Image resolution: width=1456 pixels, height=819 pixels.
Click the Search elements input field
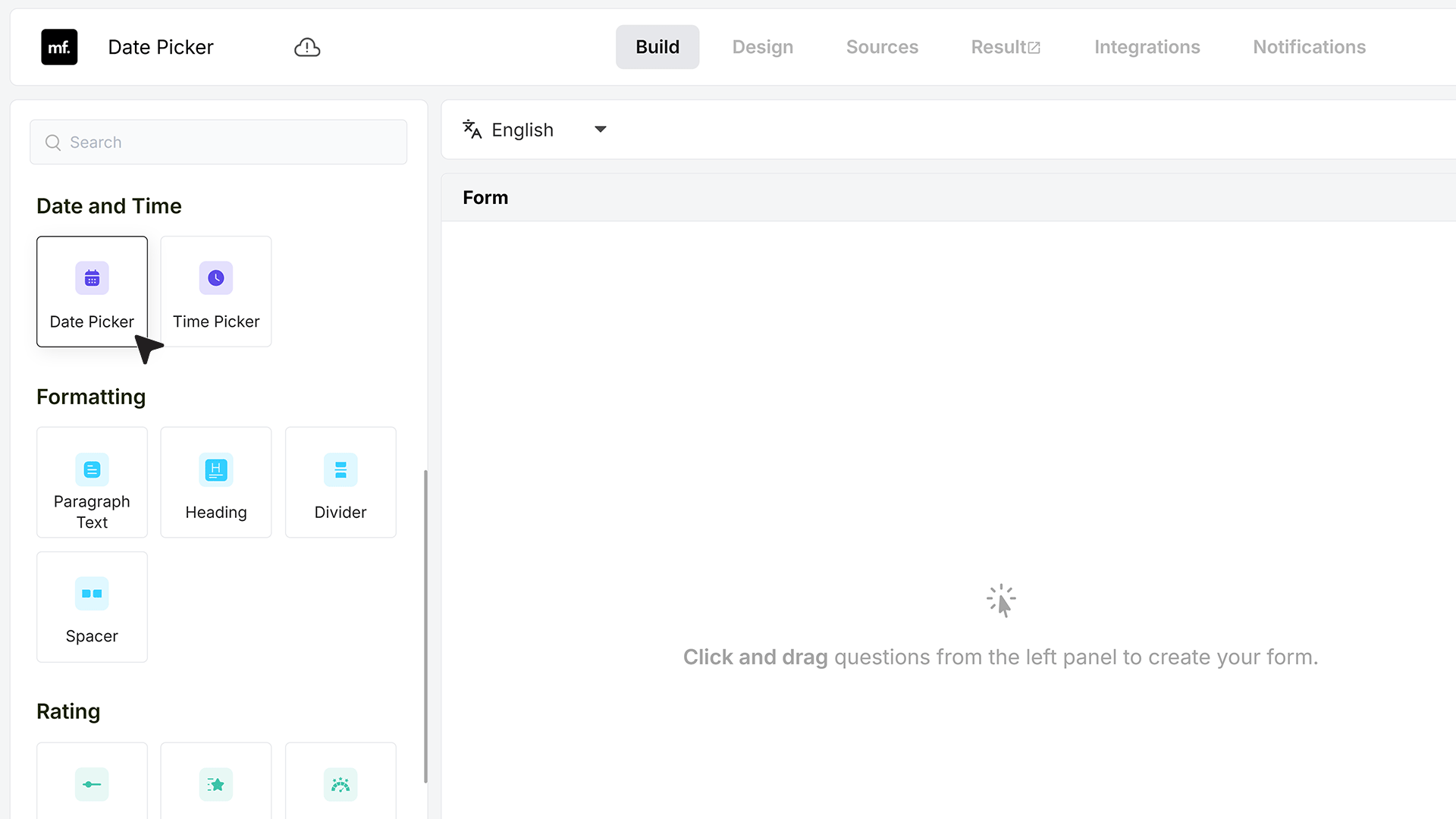click(x=218, y=142)
